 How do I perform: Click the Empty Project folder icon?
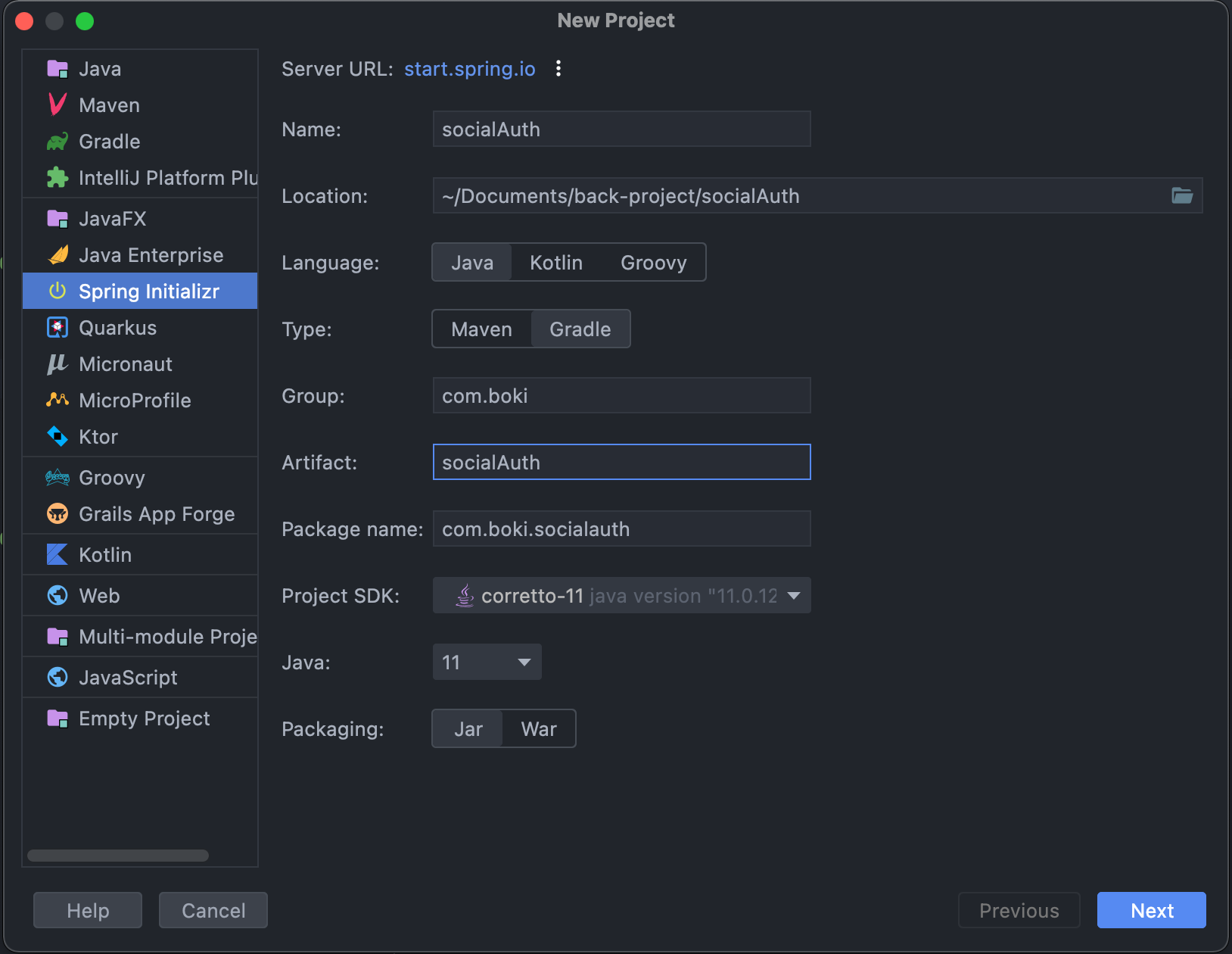(58, 719)
